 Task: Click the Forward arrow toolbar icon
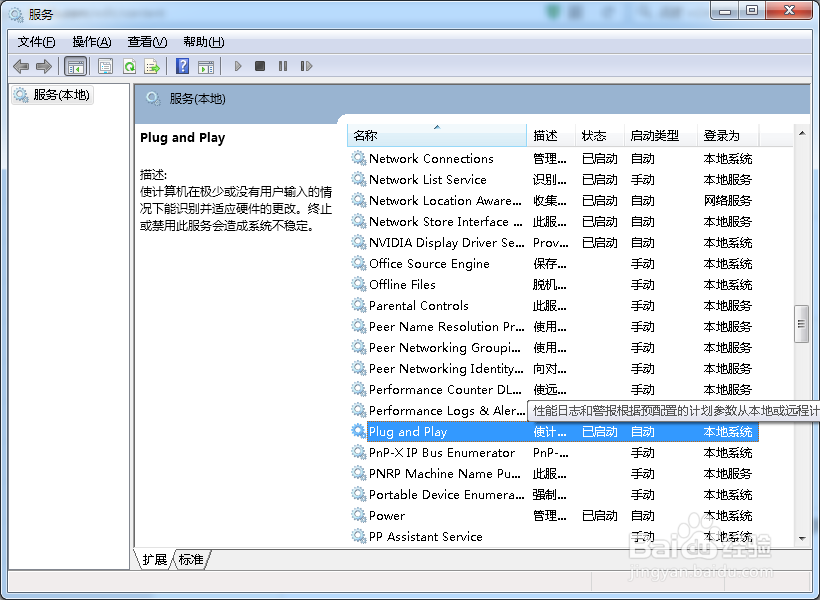[44, 66]
